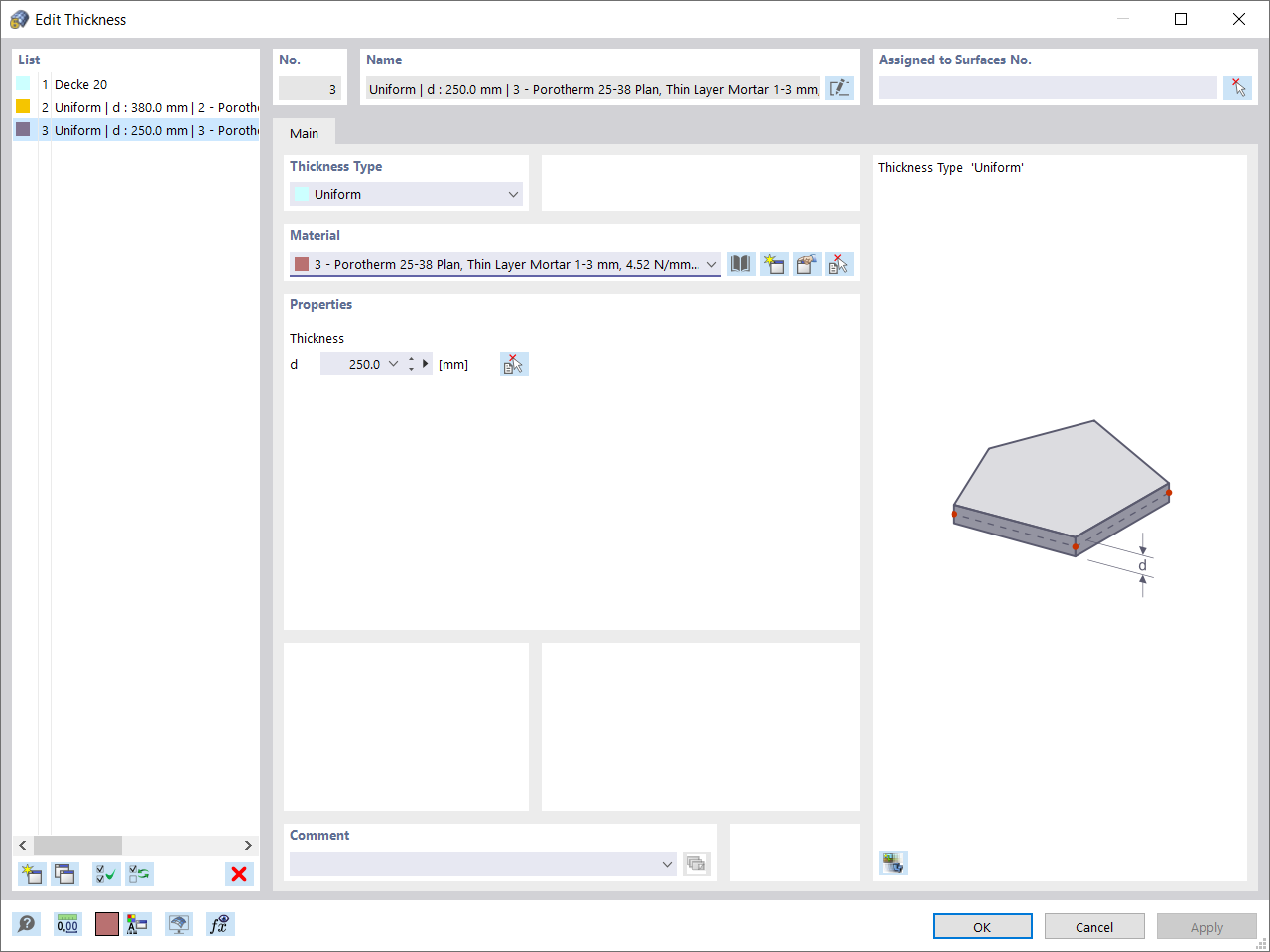Click the monitor view settings icon
1270x952 pixels.
coord(179,924)
